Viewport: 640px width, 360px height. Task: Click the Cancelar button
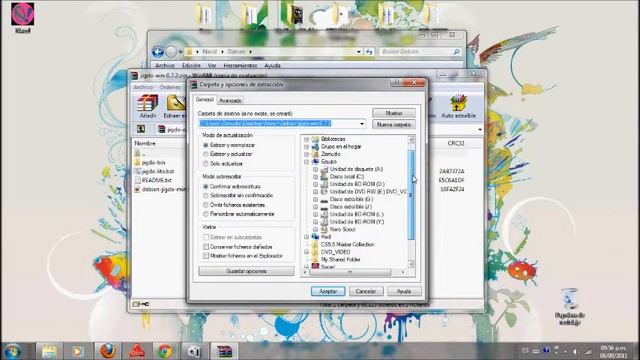(366, 291)
